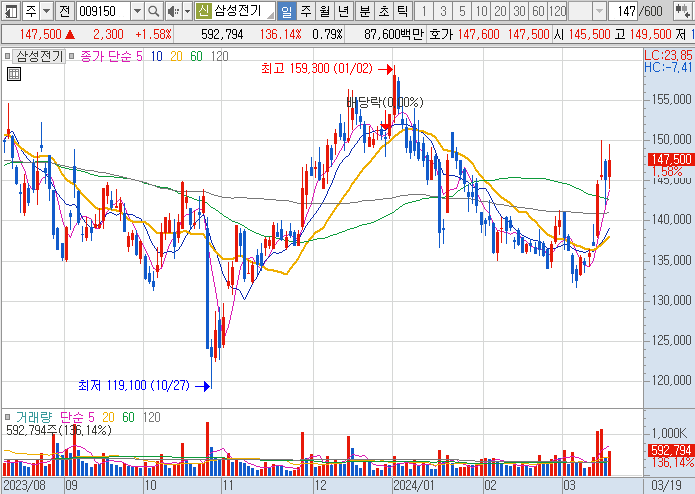Click the gray price MA 120 legend

(219, 56)
